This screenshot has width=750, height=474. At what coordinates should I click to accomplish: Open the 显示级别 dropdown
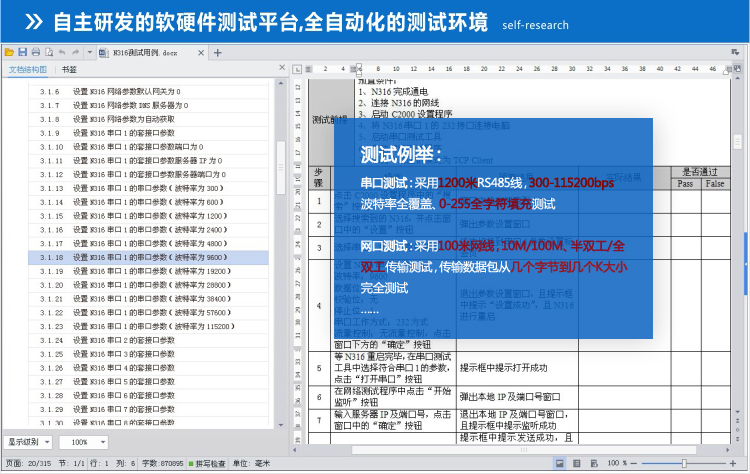click(x=29, y=441)
